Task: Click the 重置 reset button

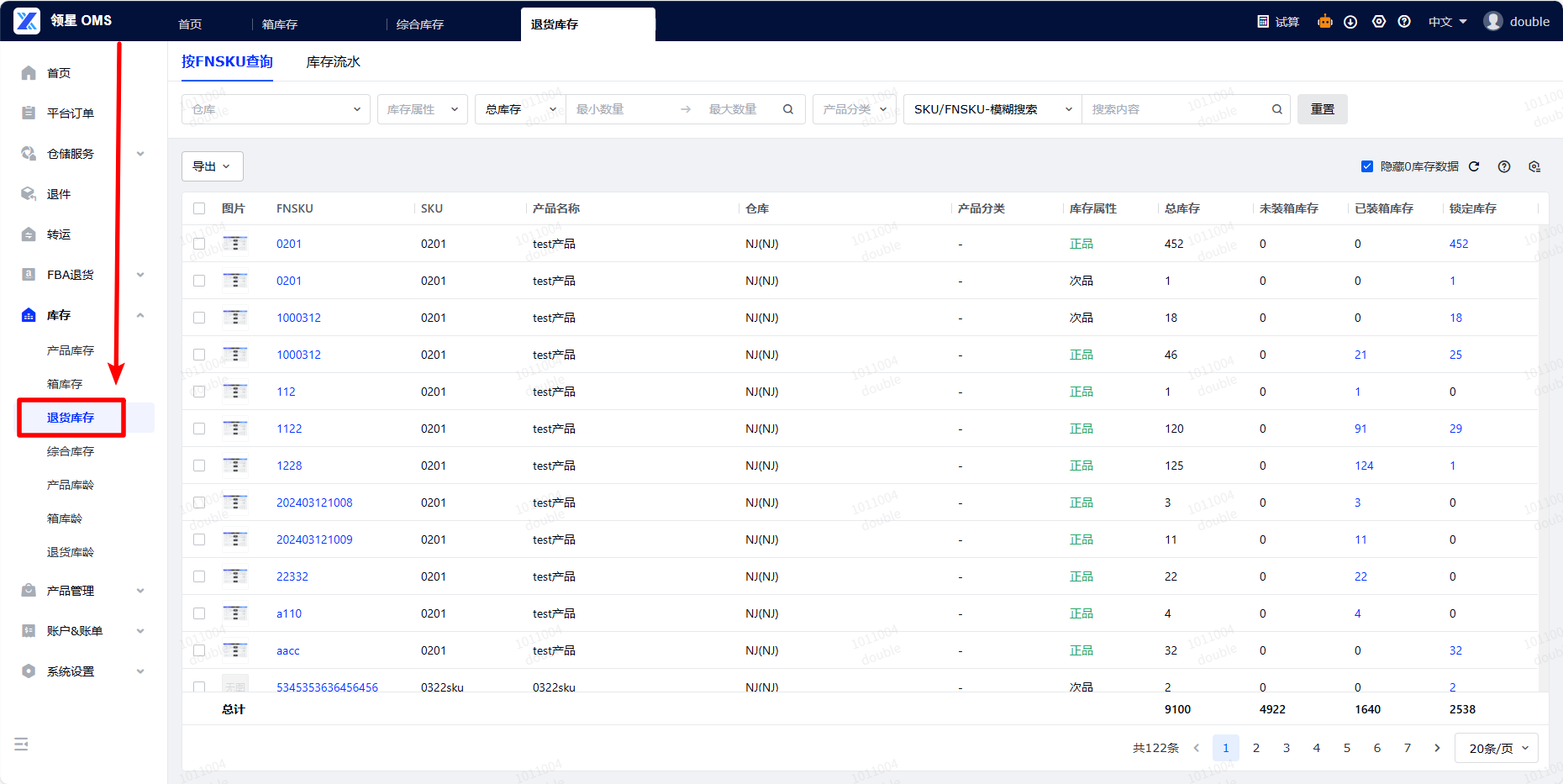Action: (x=1322, y=109)
